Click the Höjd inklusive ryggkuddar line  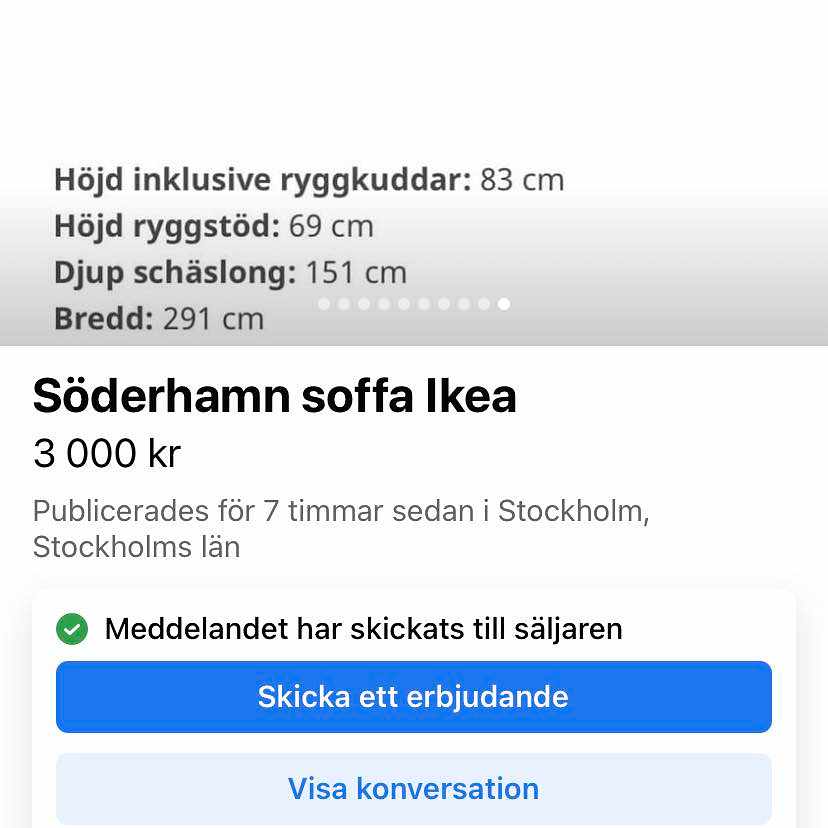click(x=309, y=180)
